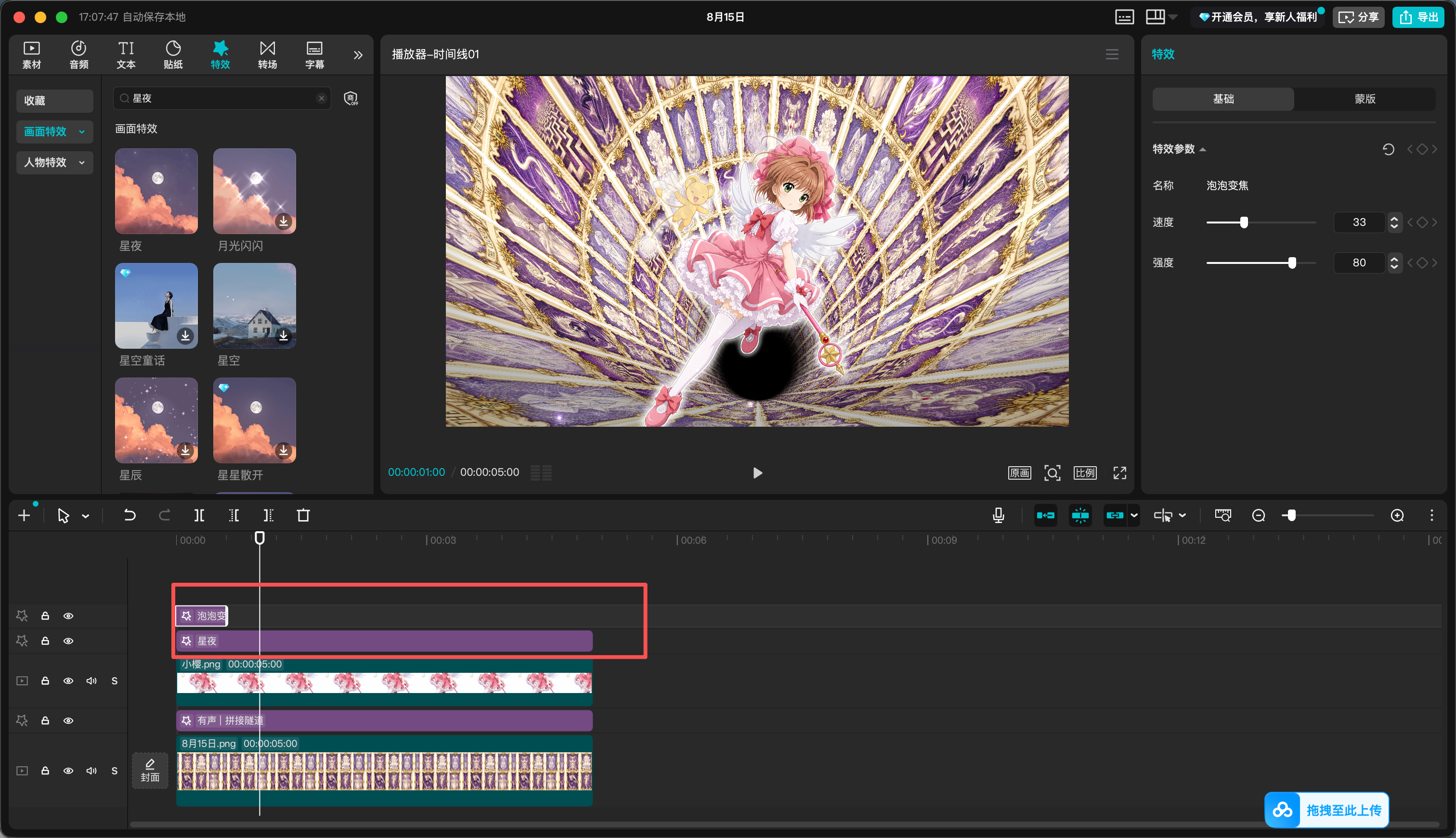This screenshot has width=1456, height=838.
Task: Click the add-track plus icon
Action: click(x=24, y=516)
